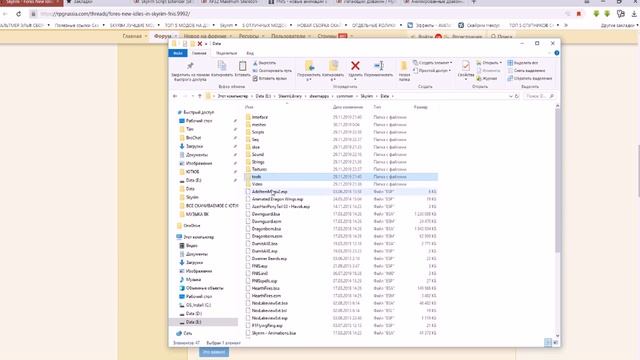The height and width of the screenshot is (360, 640).
Task: Open the recent locations dropdown arrow
Action: click(193, 96)
